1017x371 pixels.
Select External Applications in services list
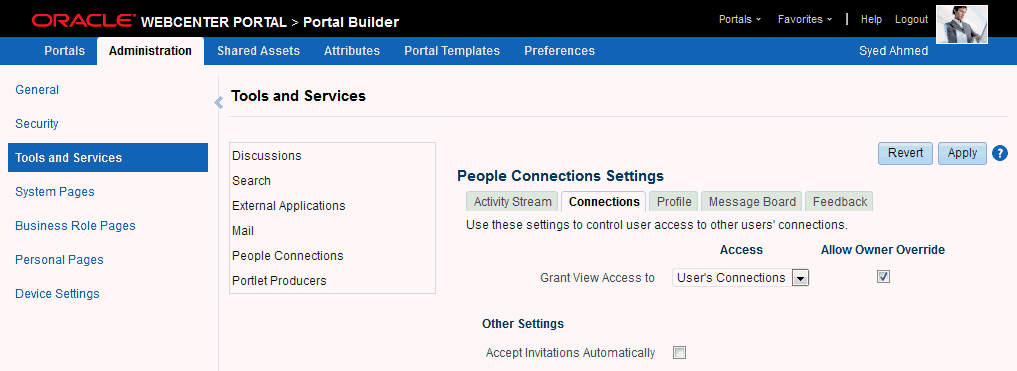pos(289,206)
